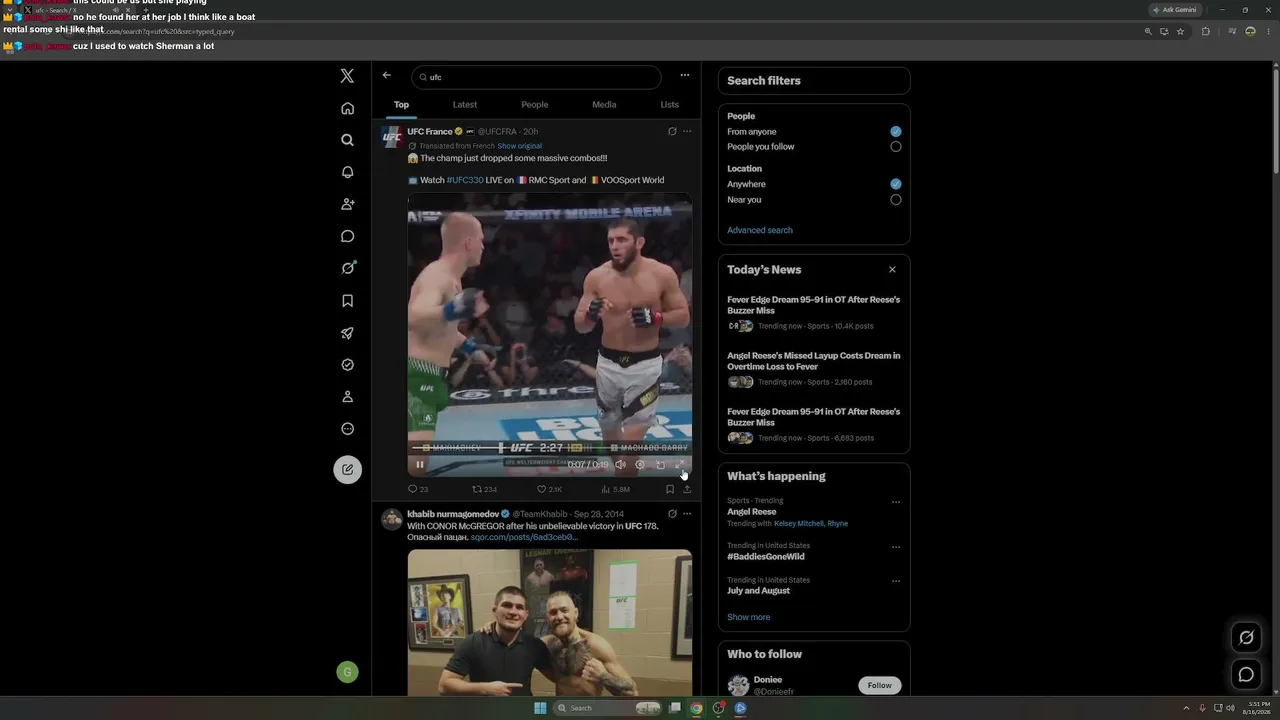Open Chat messages icon in sidebar
Viewport: 1280px width, 720px height.
pyautogui.click(x=347, y=236)
